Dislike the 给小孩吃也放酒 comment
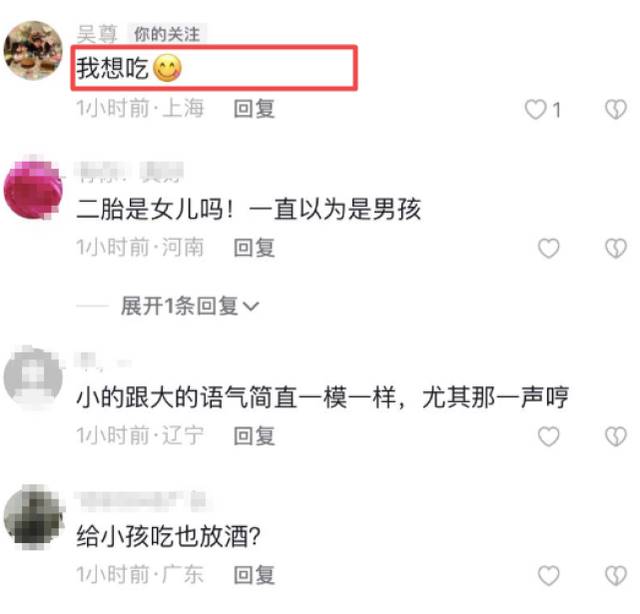Screen dimensions: 640x614 (x=616, y=575)
